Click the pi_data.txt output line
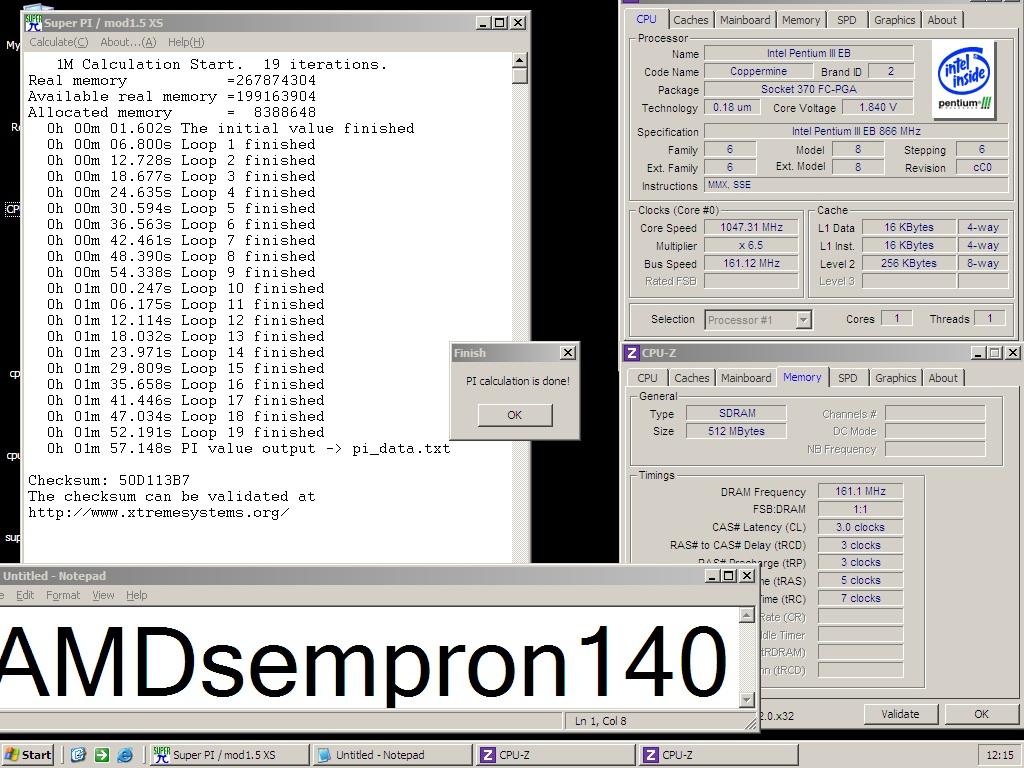Screen dimensions: 1024x768 248,449
